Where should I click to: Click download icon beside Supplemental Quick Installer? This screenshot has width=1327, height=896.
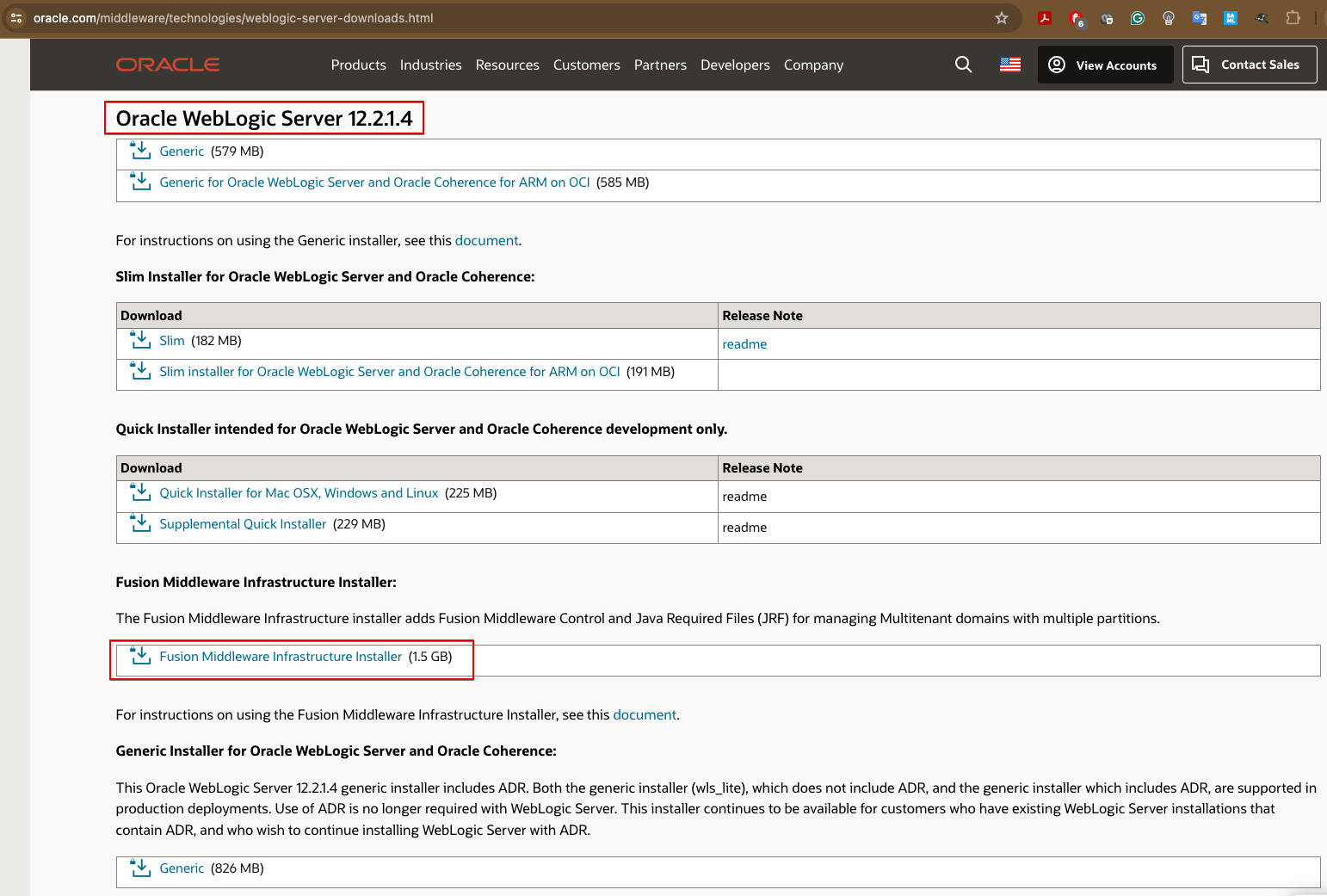[x=140, y=523]
